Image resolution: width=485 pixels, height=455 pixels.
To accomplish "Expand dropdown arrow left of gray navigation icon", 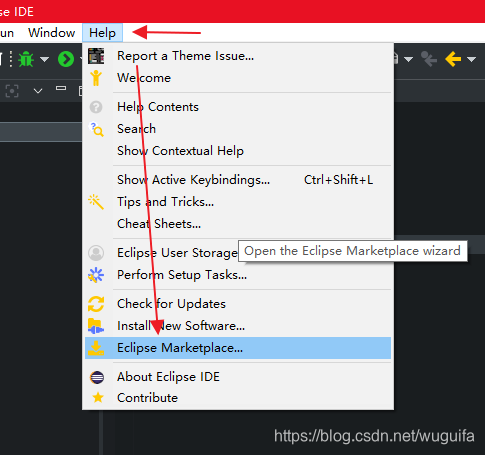I will (408, 59).
